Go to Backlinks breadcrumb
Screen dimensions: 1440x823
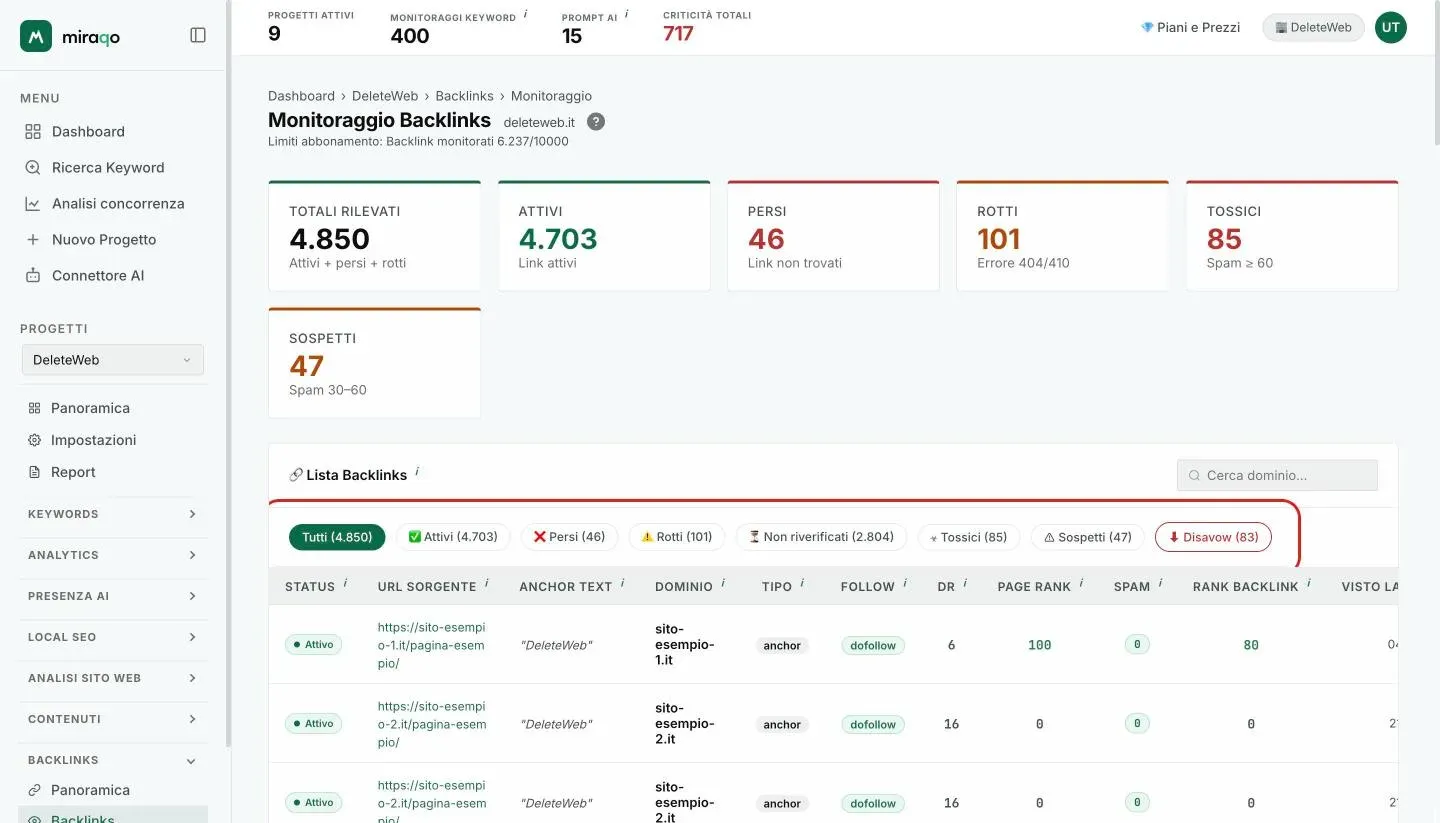[465, 96]
